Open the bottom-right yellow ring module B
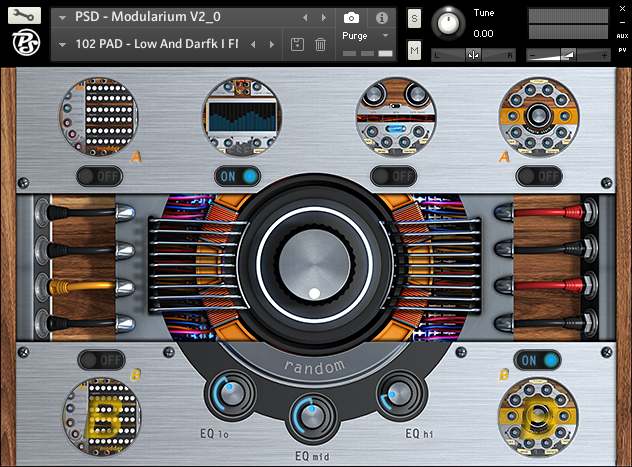The width and height of the screenshot is (632, 467). pos(538,417)
